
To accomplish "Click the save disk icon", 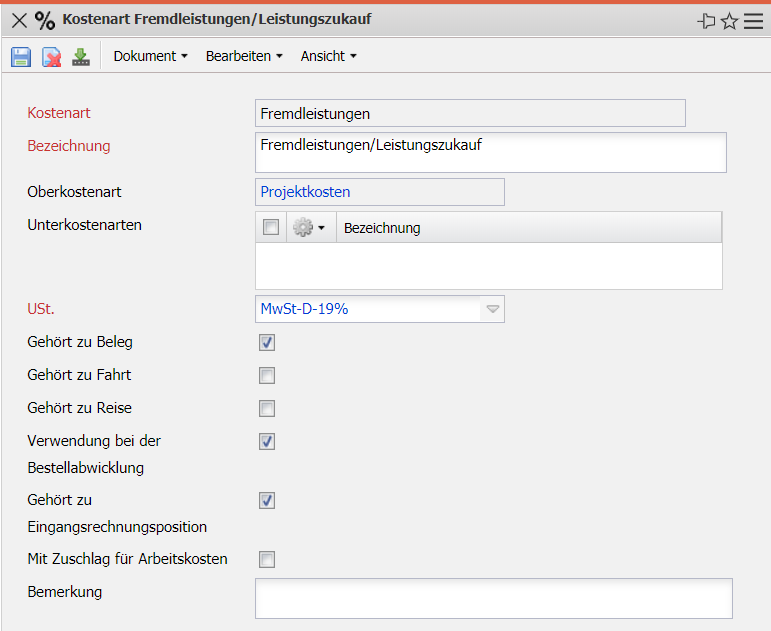I will (x=21, y=57).
